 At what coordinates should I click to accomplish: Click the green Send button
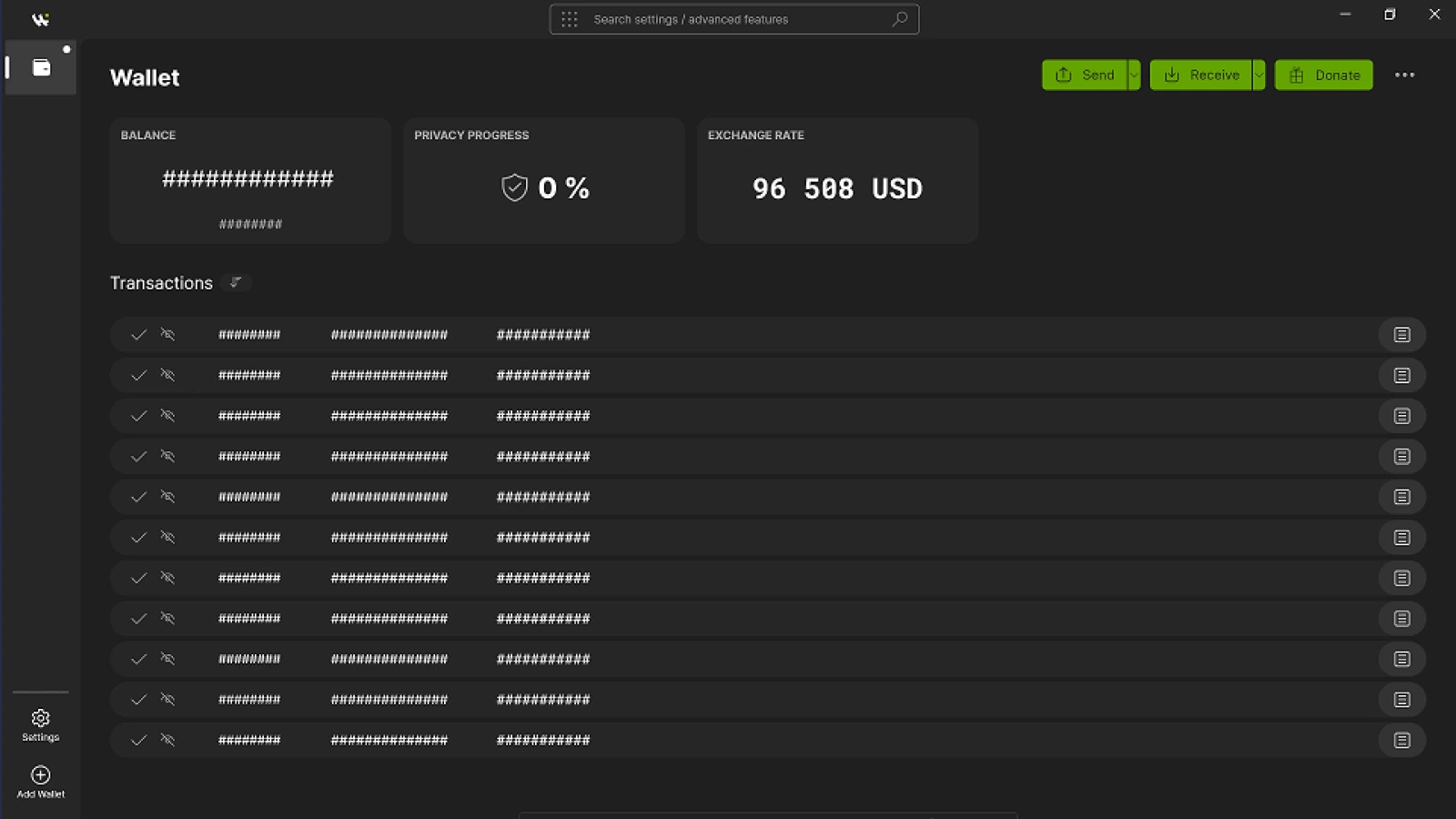point(1085,76)
